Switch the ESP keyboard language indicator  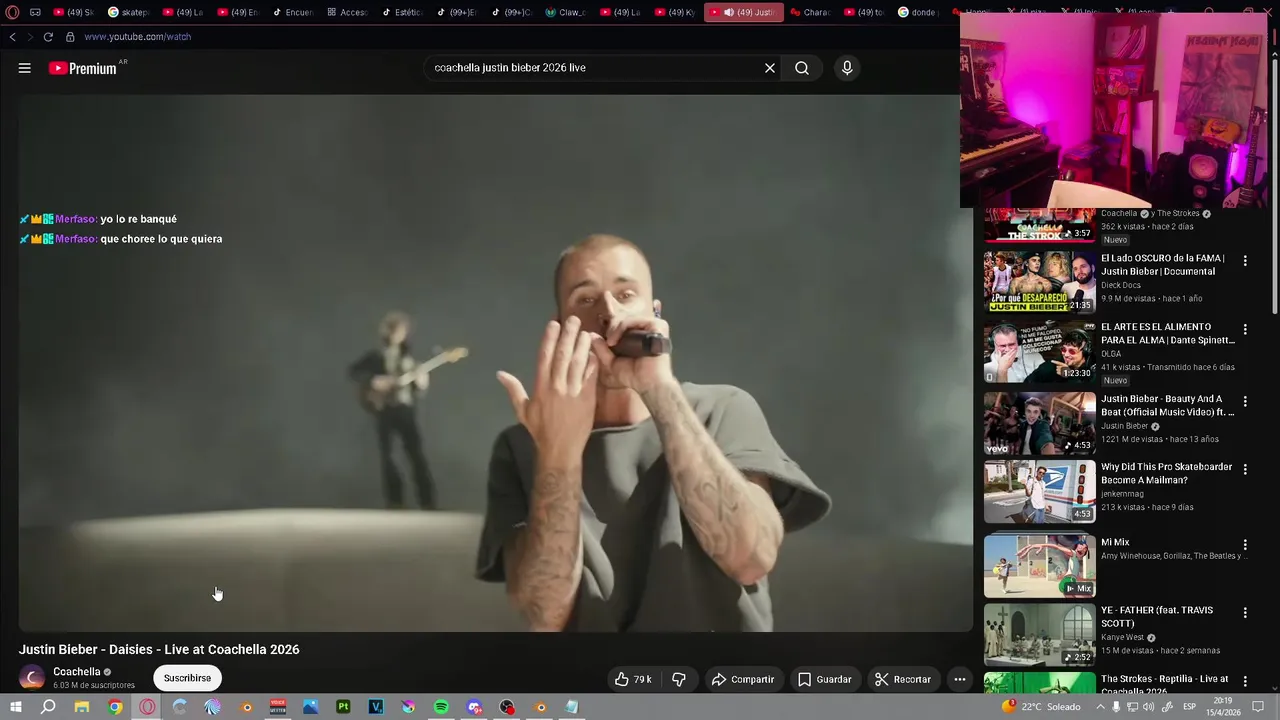coord(1190,707)
